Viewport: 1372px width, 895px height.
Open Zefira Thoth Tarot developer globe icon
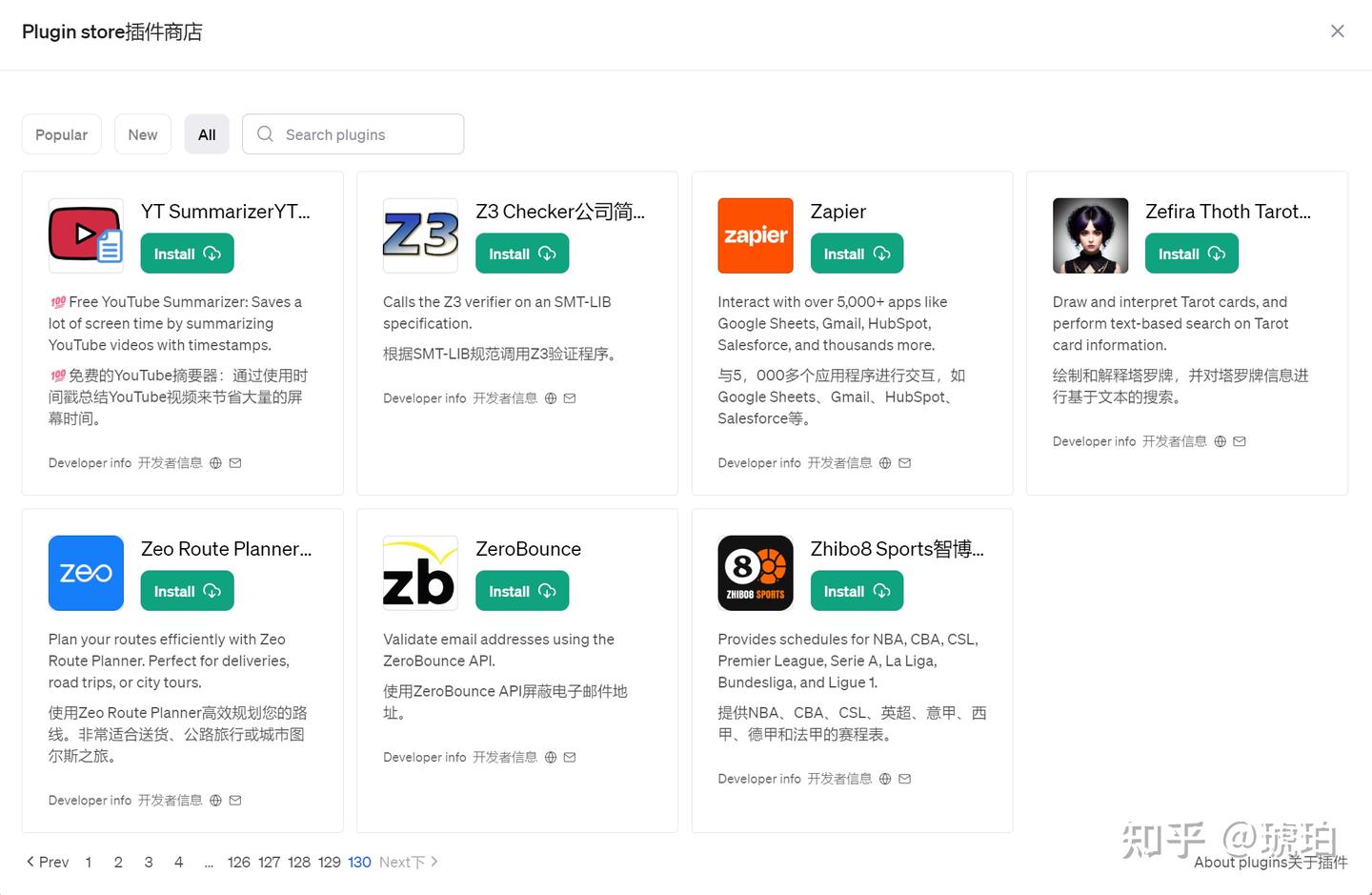pyautogui.click(x=1220, y=441)
